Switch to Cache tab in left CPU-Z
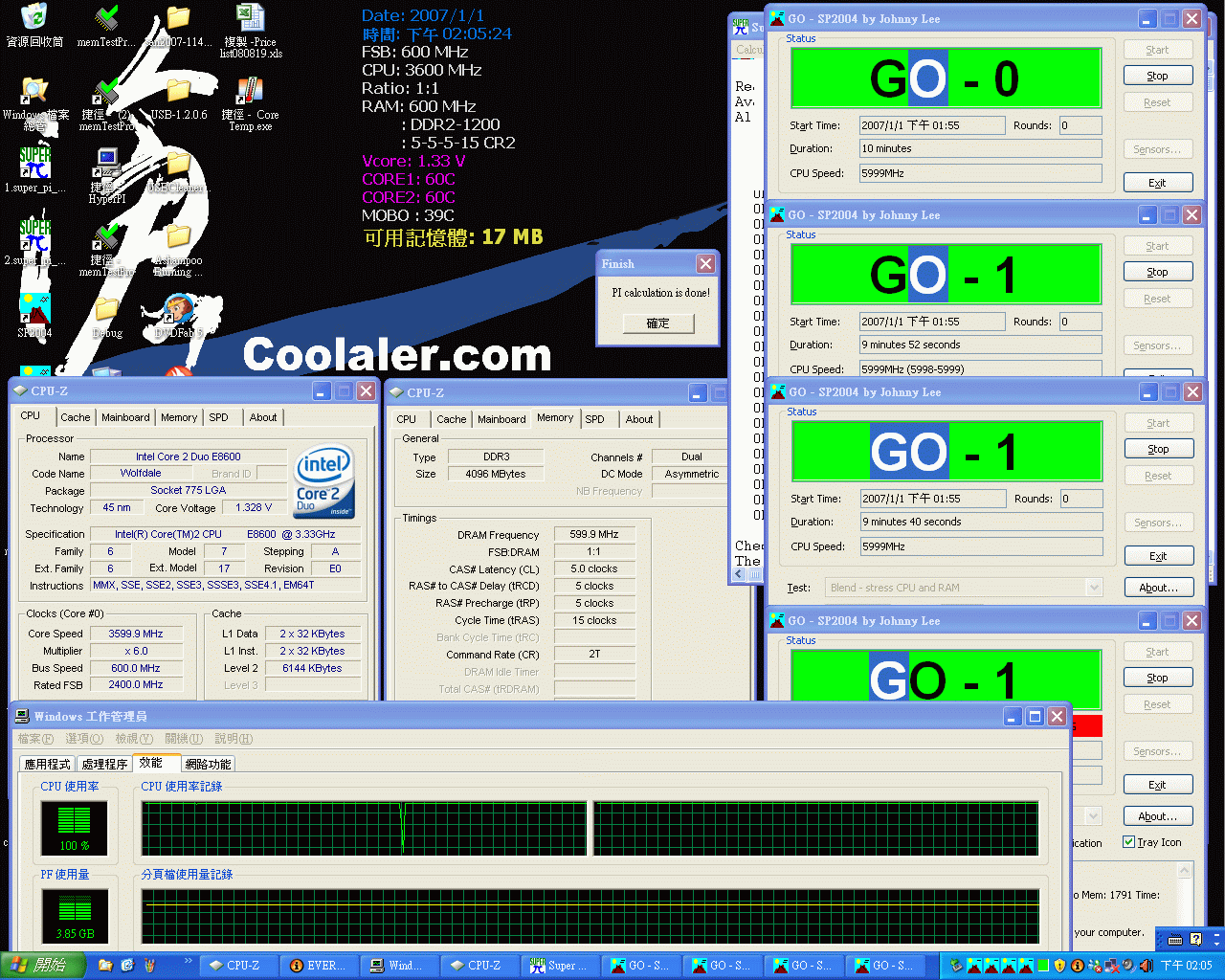Image resolution: width=1225 pixels, height=980 pixels. click(x=75, y=417)
